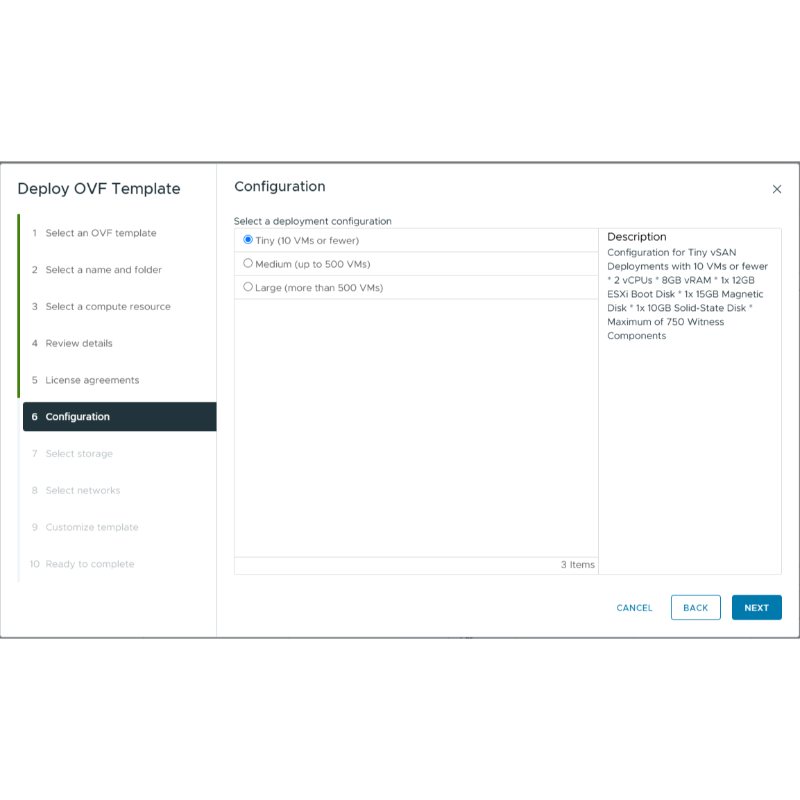The image size is (800, 800).
Task: Click the NEXT button
Action: point(756,608)
